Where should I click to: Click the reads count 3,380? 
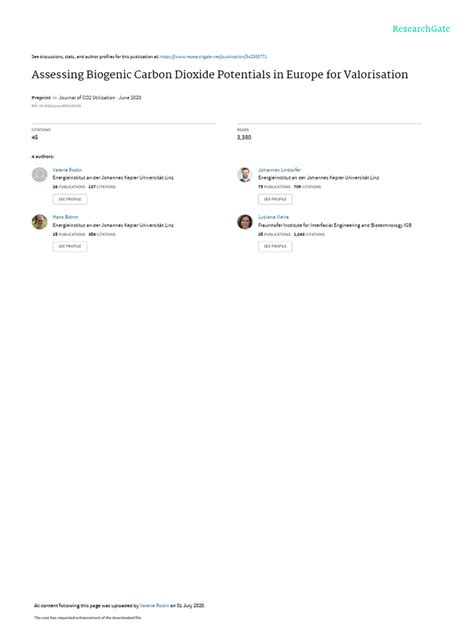[x=244, y=137]
